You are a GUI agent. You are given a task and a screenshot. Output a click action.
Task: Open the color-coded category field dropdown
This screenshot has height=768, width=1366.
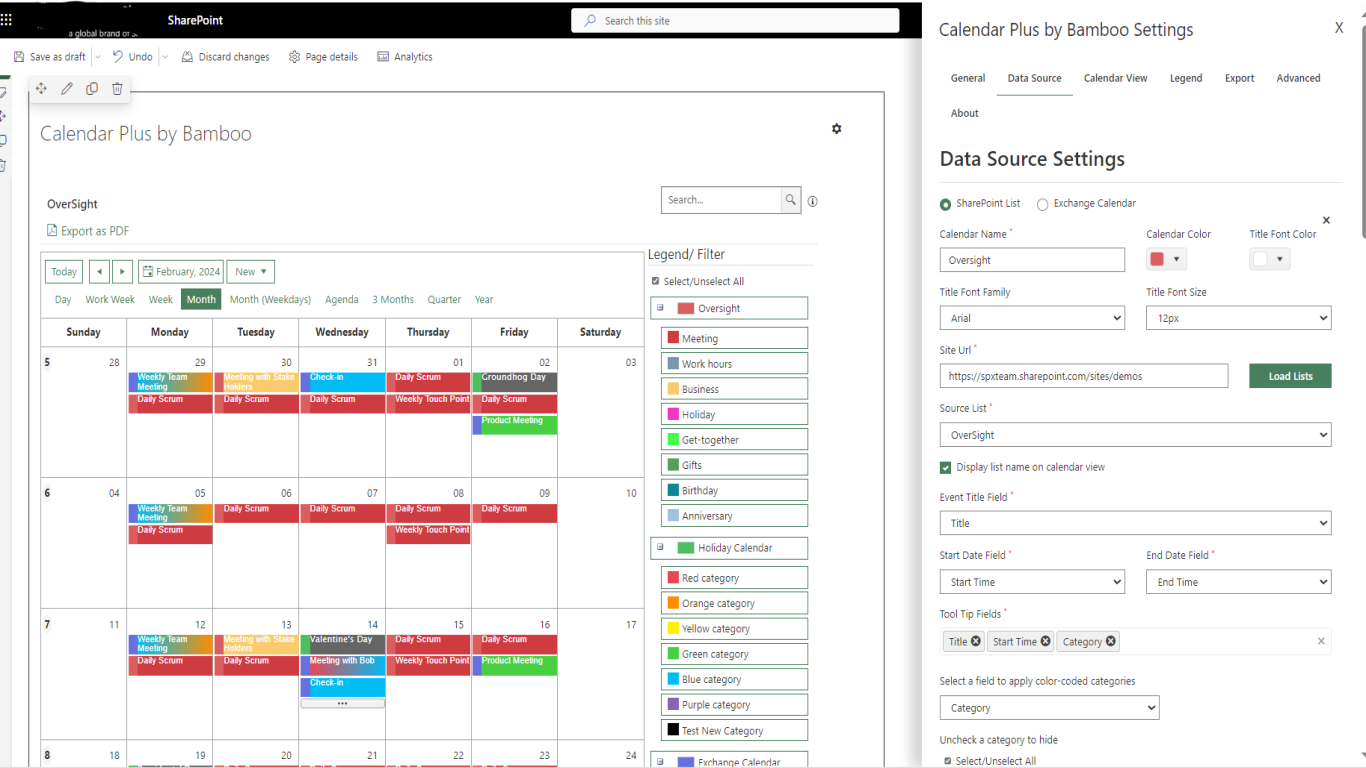pos(1049,708)
